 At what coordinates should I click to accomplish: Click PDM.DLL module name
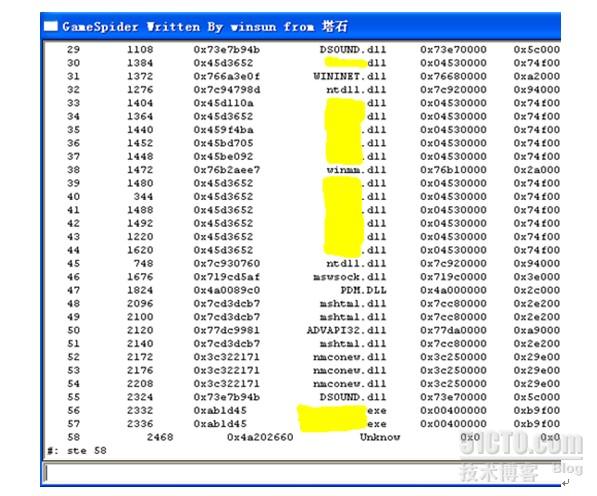pos(363,290)
